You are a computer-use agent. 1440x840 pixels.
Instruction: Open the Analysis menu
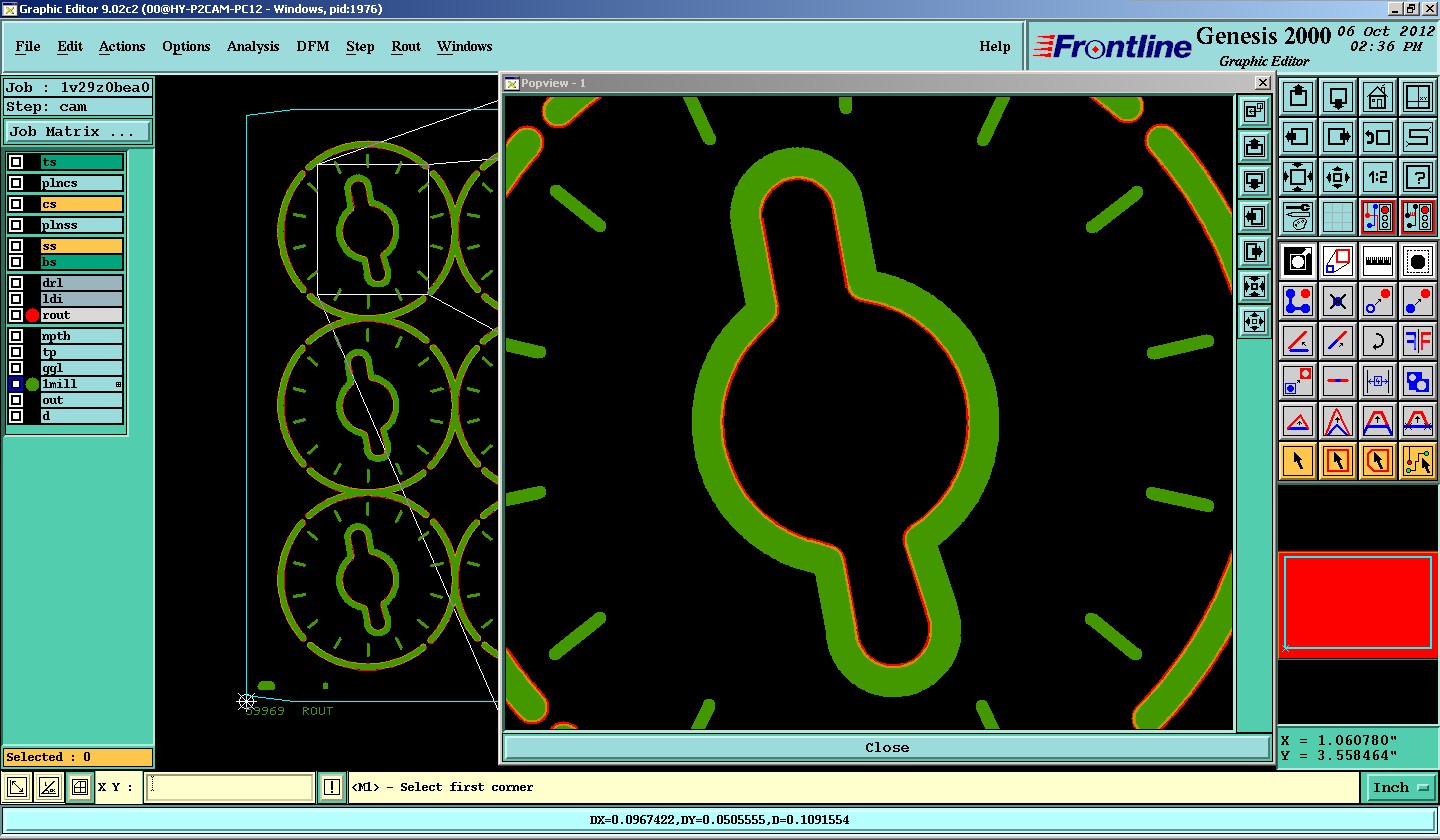(253, 46)
